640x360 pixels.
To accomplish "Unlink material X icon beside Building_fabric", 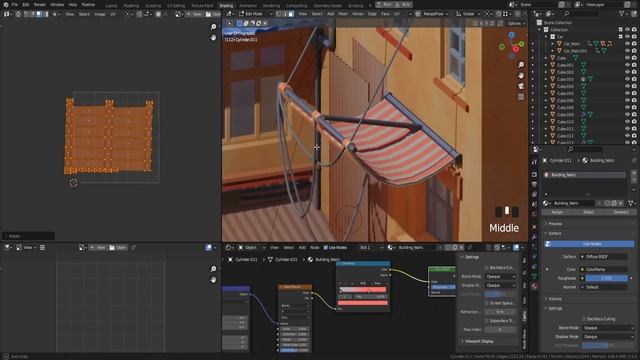I will point(621,203).
